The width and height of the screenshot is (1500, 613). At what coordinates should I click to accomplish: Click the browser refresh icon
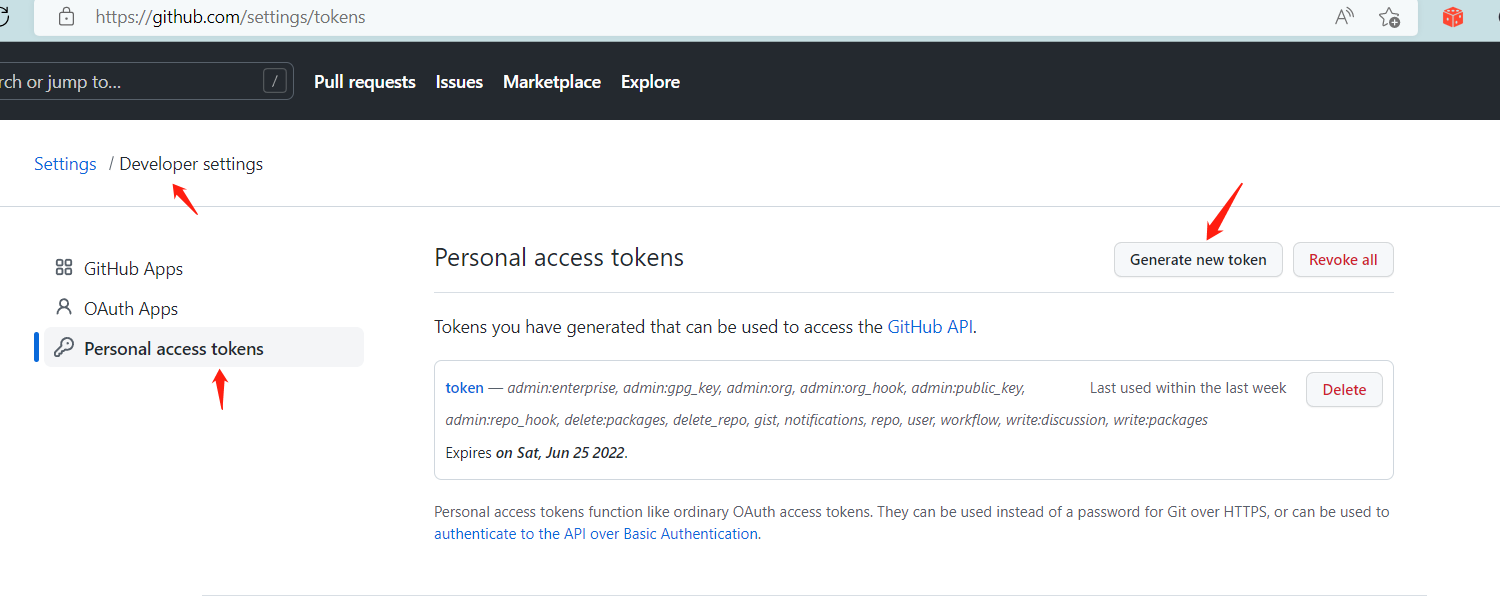point(4,16)
